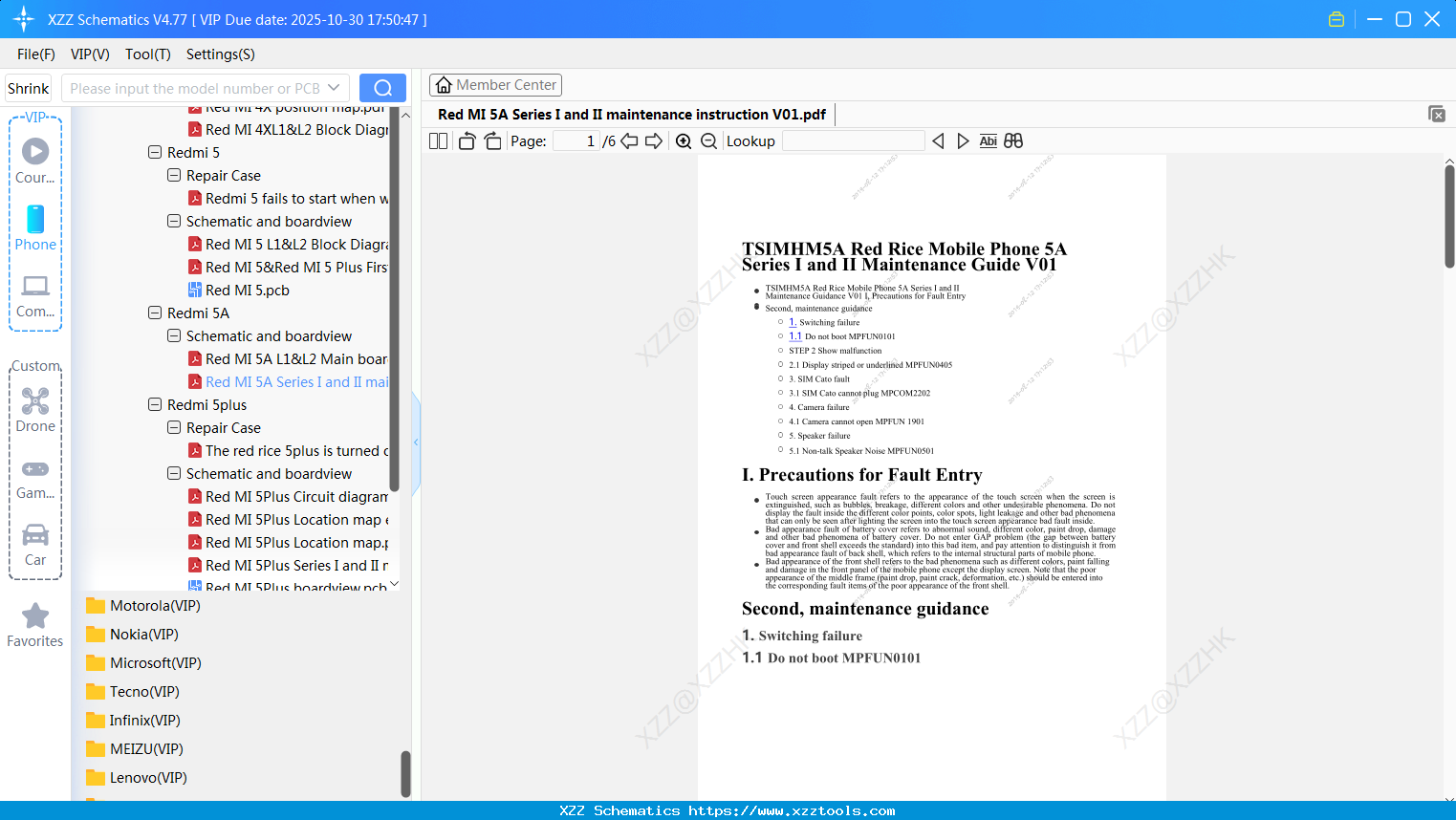The height and width of the screenshot is (820, 1456).
Task: Open the Game console category
Action: [35, 480]
